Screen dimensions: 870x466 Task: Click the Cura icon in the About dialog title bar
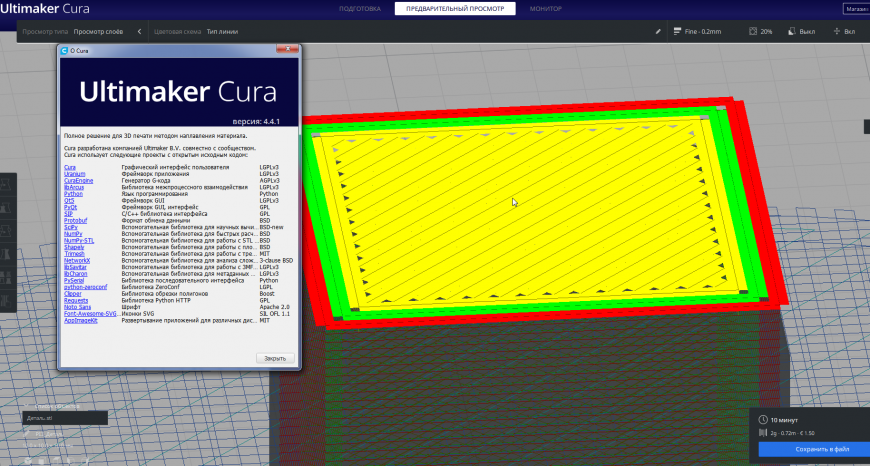pos(64,50)
